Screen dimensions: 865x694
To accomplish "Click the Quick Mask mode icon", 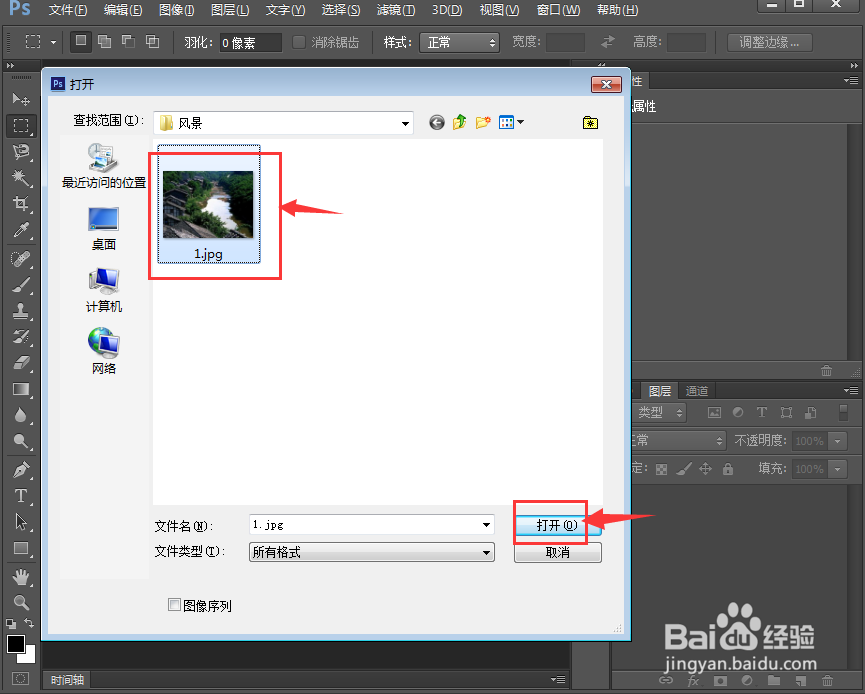I will [21, 678].
